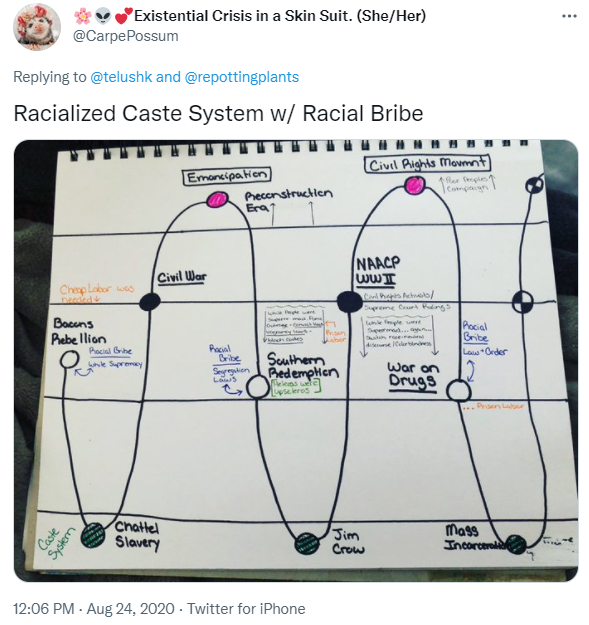Open the Aug 24, 2020 timestamp
Image resolution: width=589 pixels, height=625 pixels.
130,609
